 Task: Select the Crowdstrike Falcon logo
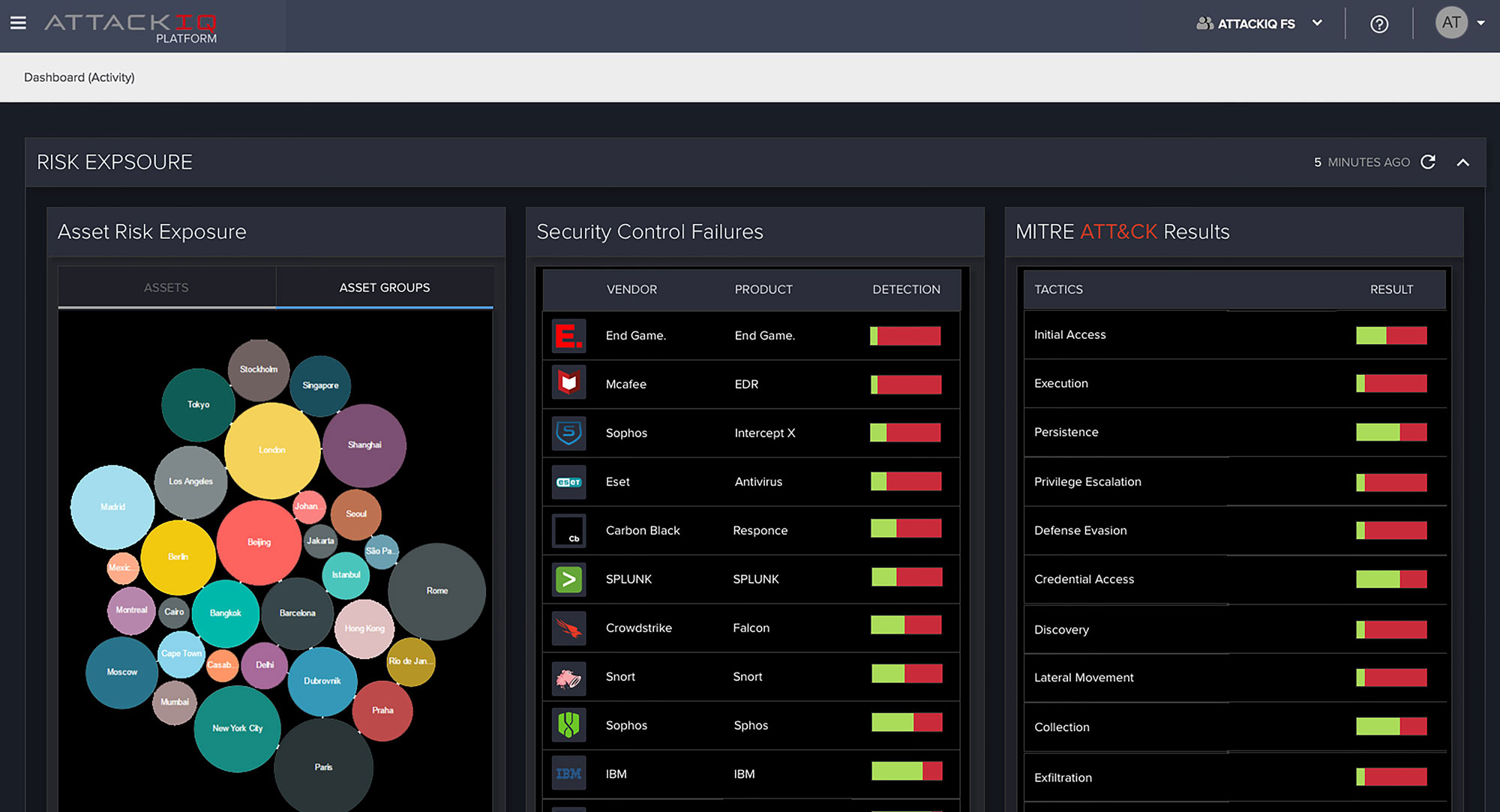click(x=568, y=627)
